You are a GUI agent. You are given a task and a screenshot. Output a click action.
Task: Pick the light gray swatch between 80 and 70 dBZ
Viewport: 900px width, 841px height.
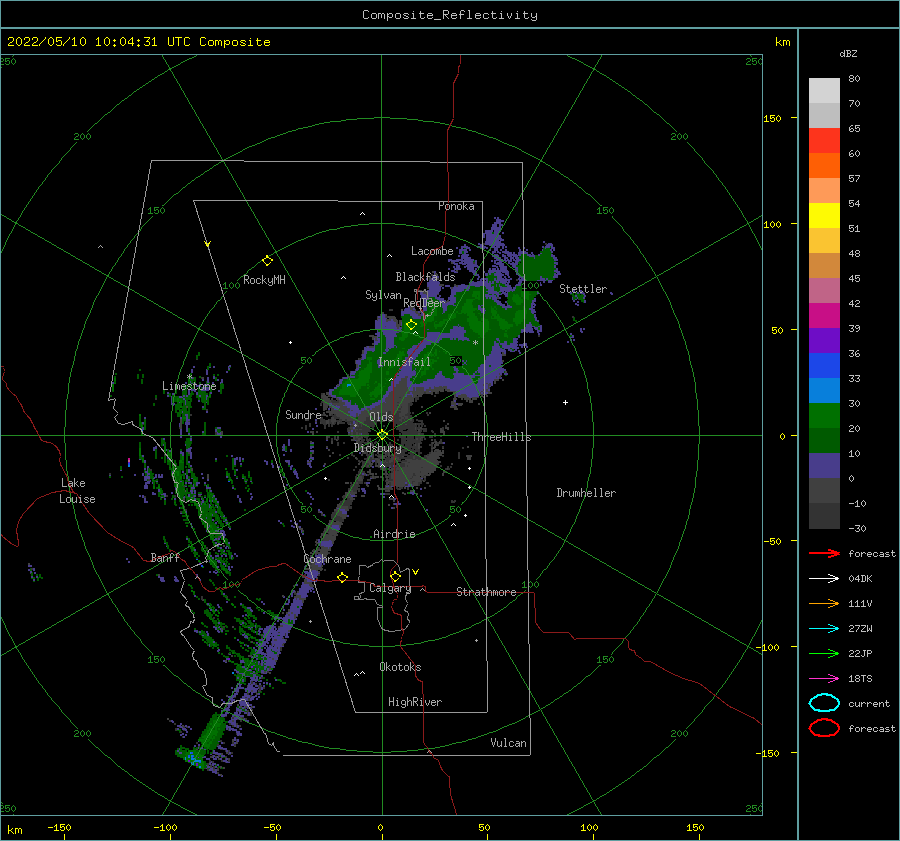coord(824,90)
